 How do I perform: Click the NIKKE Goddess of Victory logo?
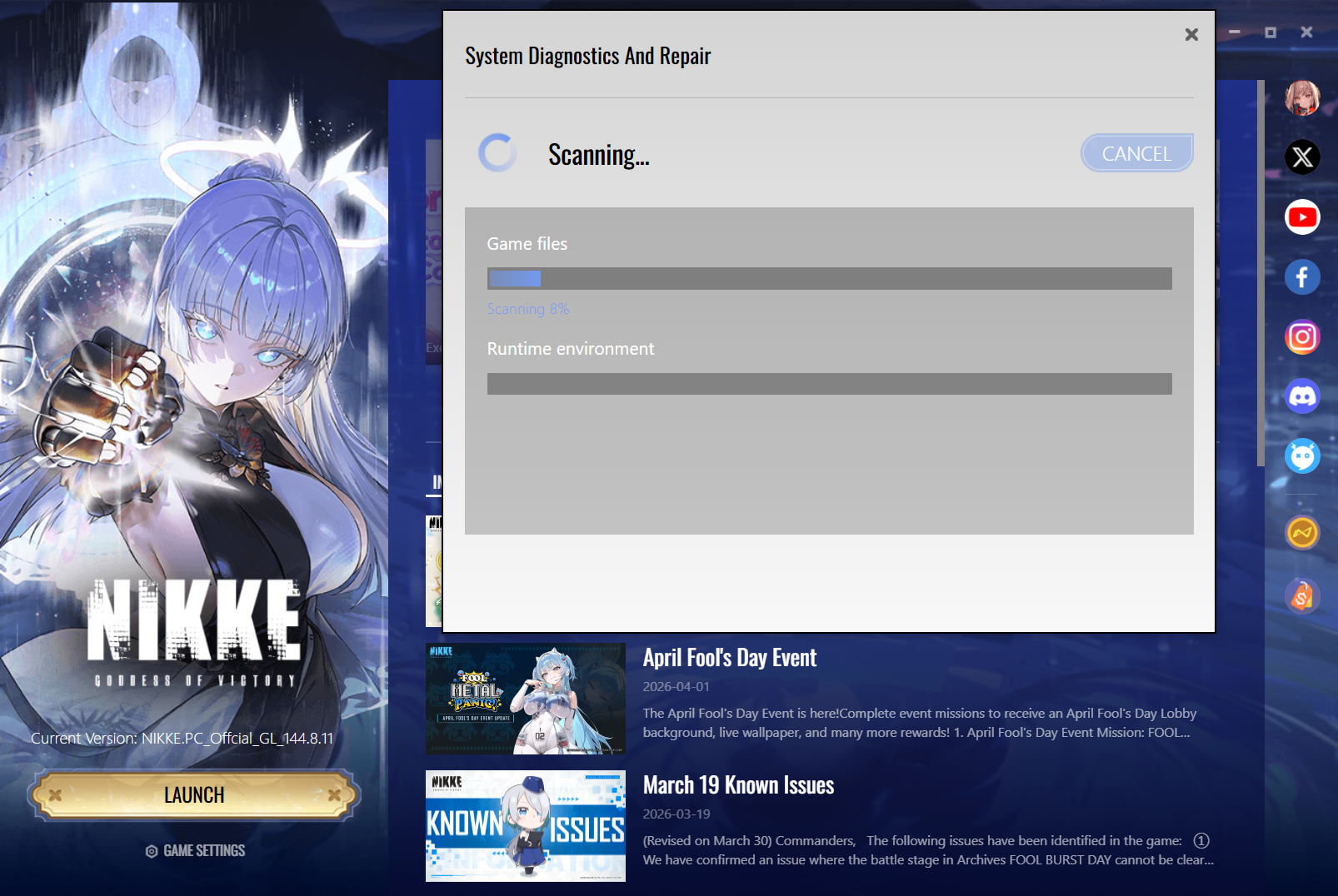195,633
